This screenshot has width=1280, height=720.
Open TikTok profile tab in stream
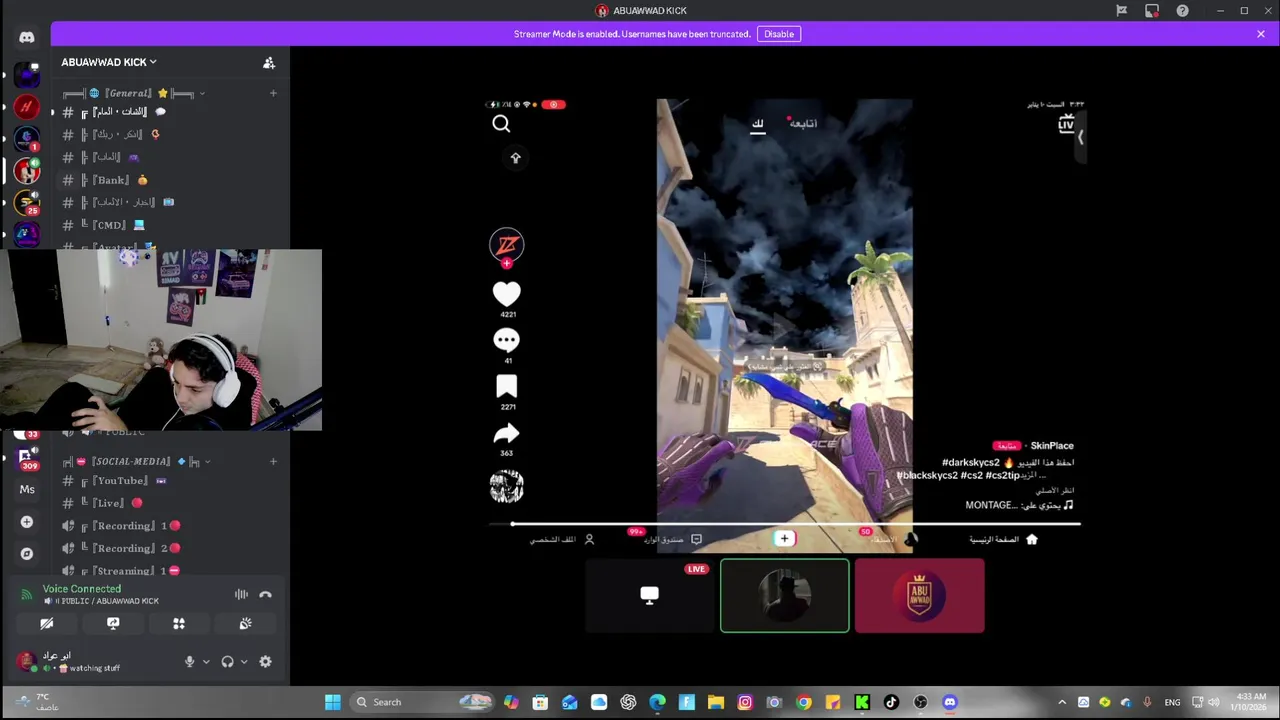562,540
